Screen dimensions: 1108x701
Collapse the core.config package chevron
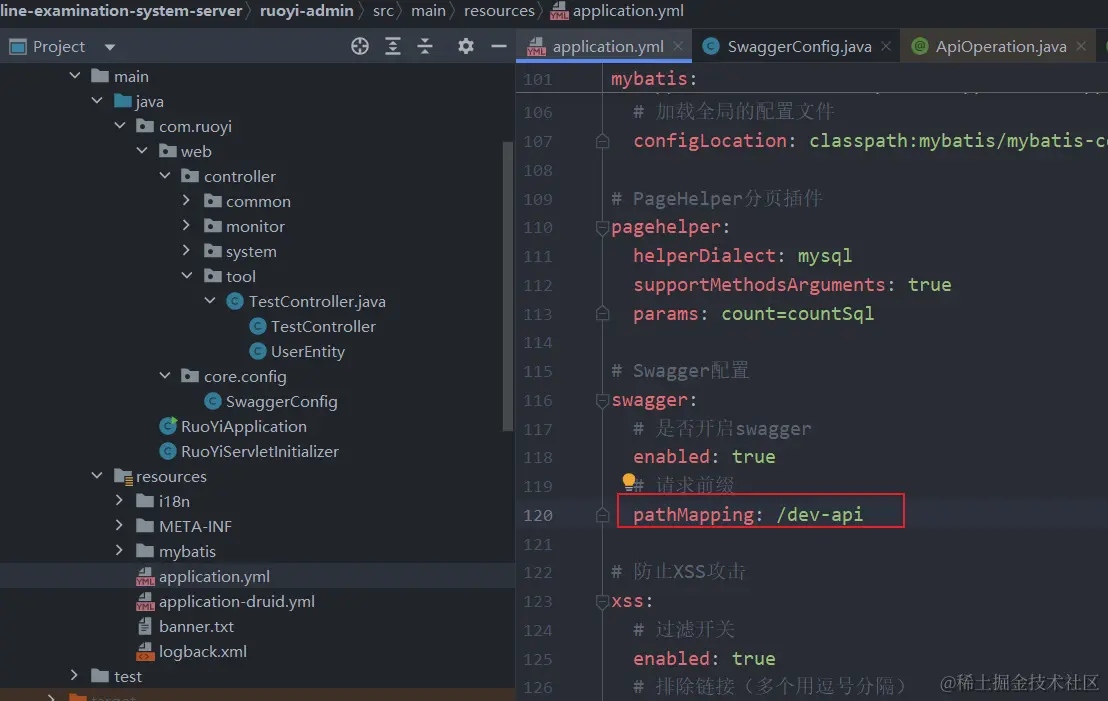pos(165,376)
